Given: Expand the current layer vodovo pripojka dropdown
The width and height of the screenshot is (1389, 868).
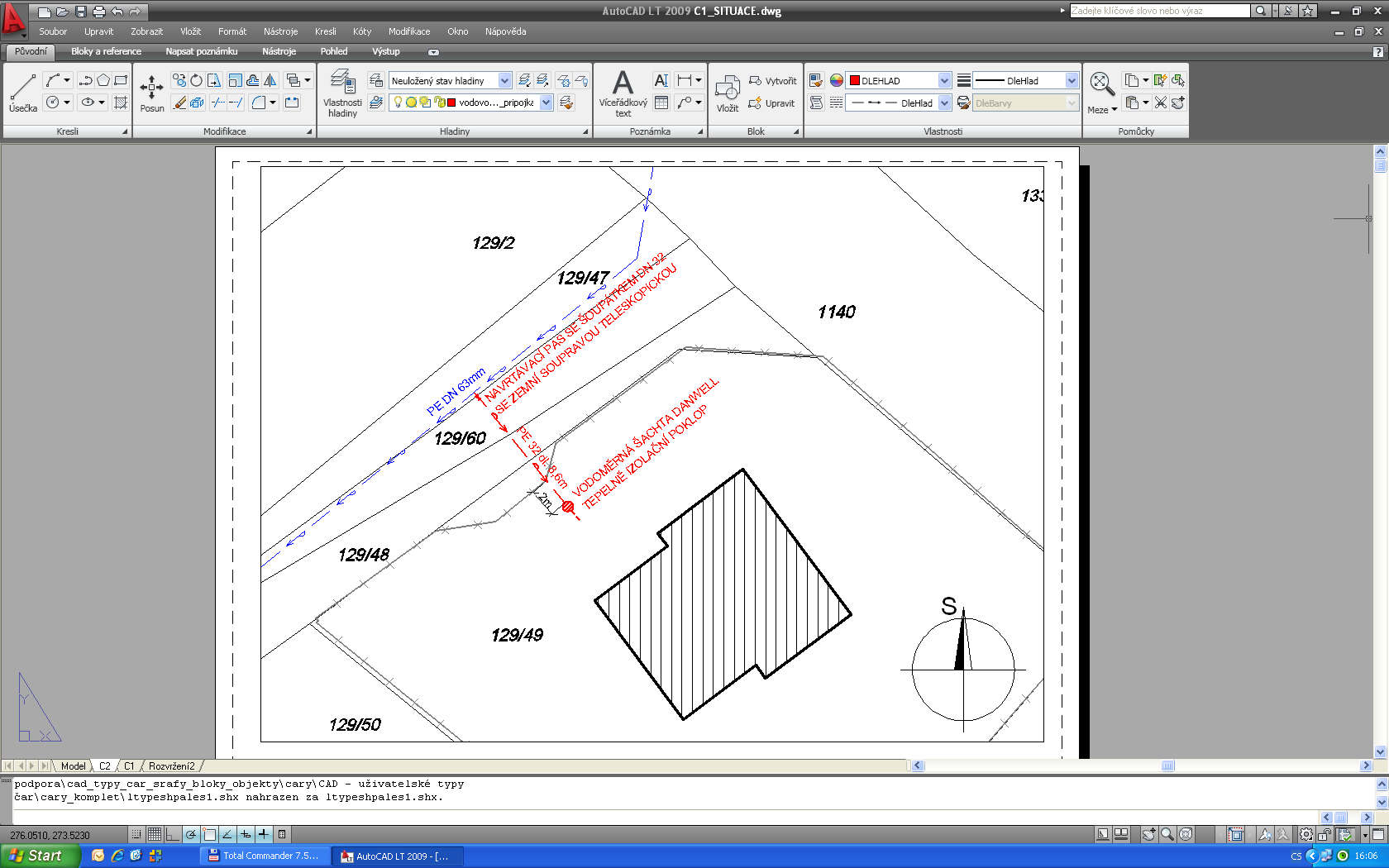Looking at the screenshot, I should (x=547, y=103).
